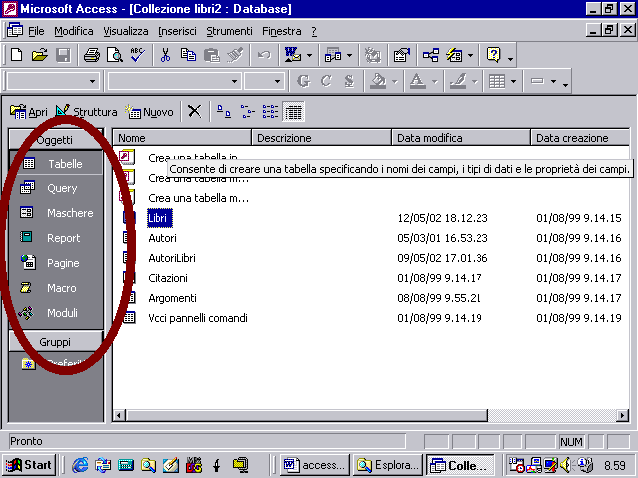Click the Cut scissors icon

click(x=165, y=55)
